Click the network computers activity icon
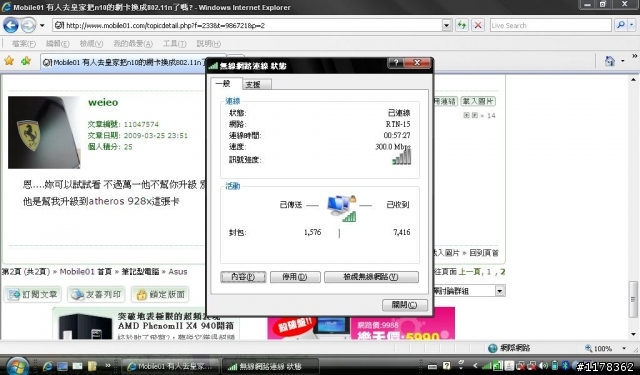The height and width of the screenshot is (375, 640). coord(342,208)
